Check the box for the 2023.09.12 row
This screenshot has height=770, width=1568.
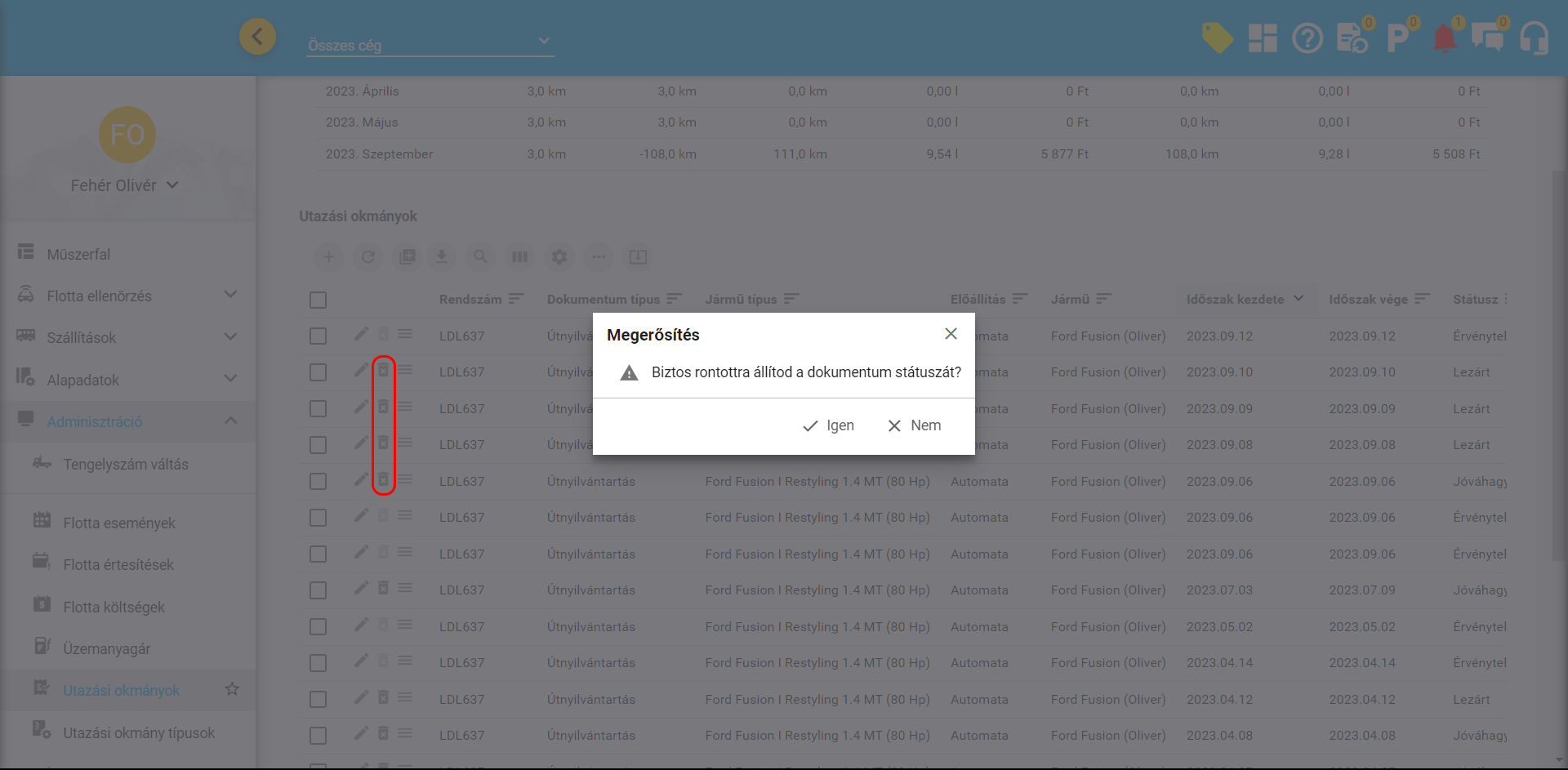[318, 336]
